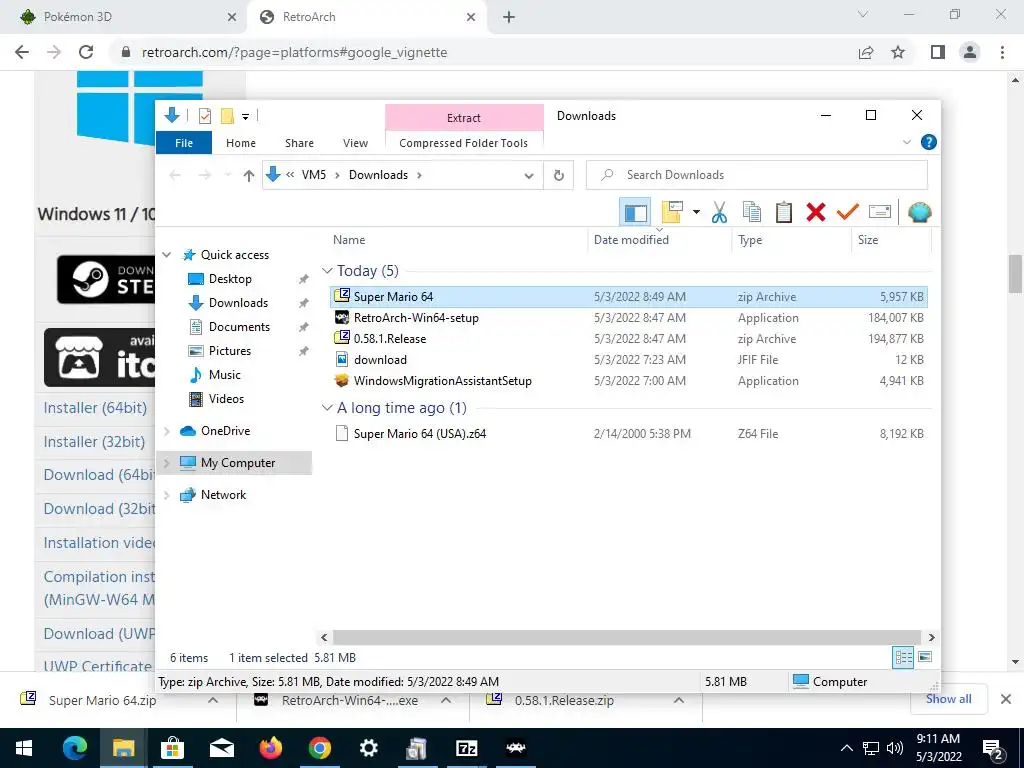Open options arrow for Super Mario 64.zip download
1024x768 pixels.
(213, 700)
